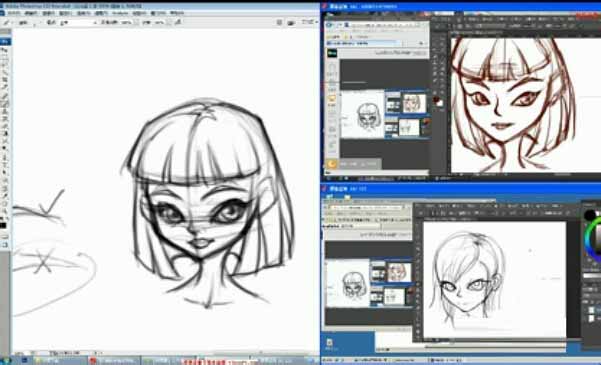Select the highlighted Brush tool in the toolbox
This screenshot has height=365, width=601.
tap(5, 104)
